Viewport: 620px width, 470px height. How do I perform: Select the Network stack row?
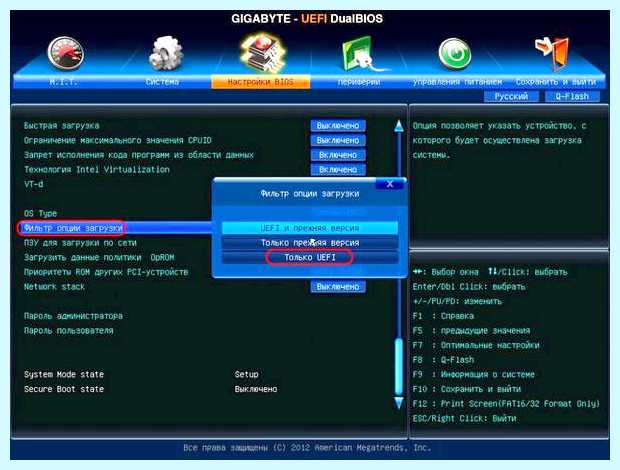55,287
